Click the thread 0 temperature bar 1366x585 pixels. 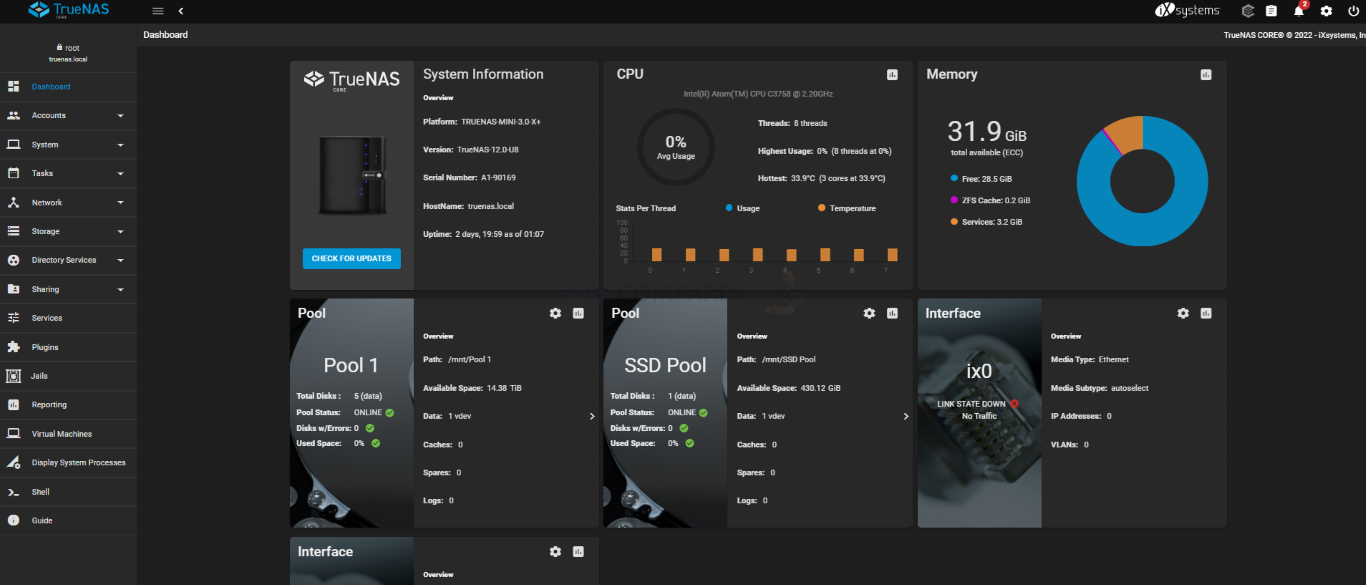657,255
